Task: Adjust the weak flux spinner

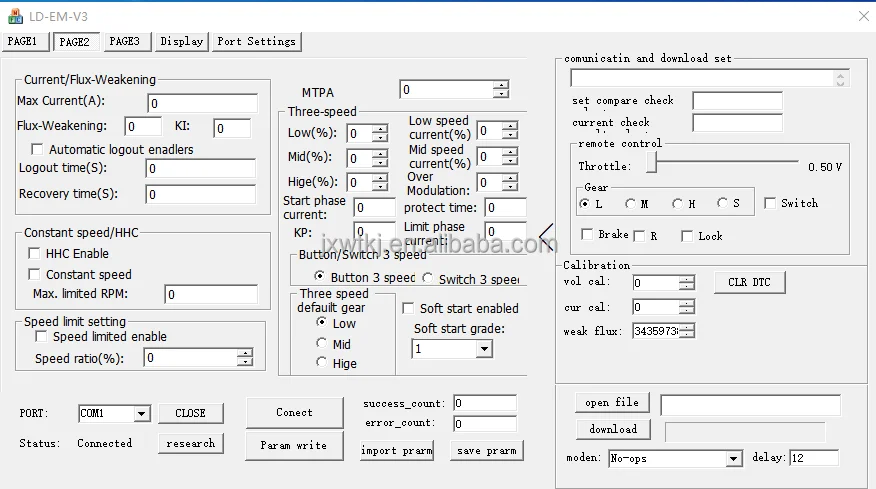Action: tap(687, 331)
